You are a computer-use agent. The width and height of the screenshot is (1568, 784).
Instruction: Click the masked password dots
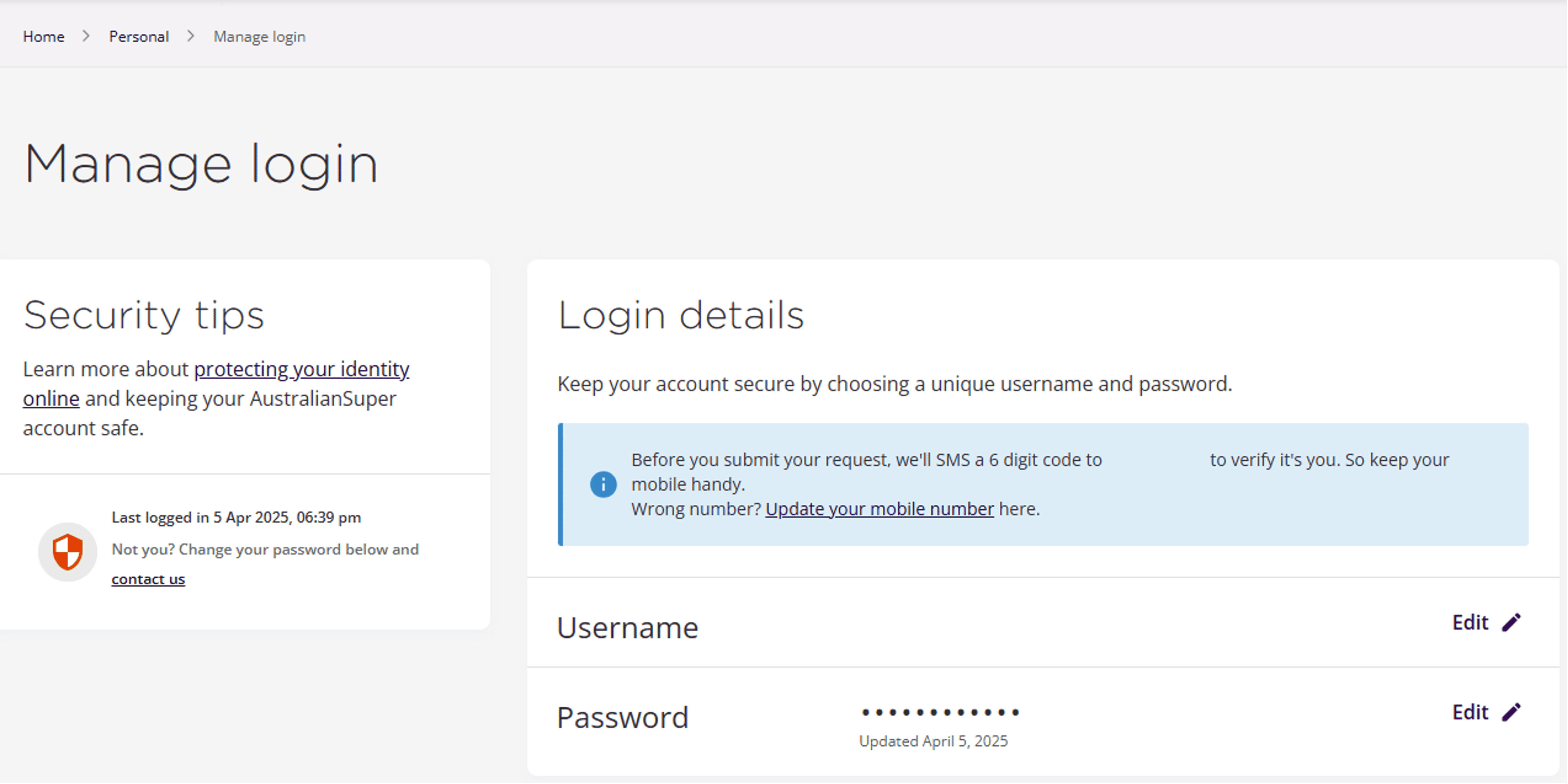click(x=940, y=712)
